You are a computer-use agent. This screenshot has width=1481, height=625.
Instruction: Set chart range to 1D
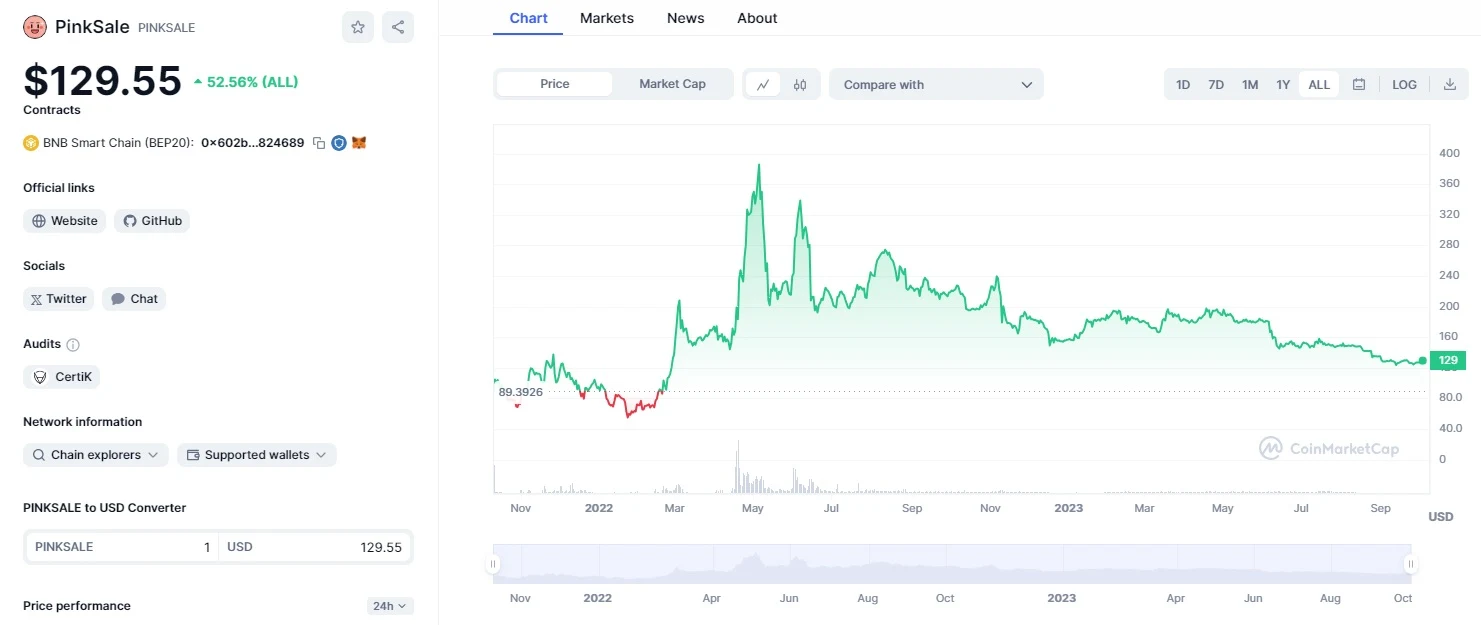pyautogui.click(x=1183, y=85)
